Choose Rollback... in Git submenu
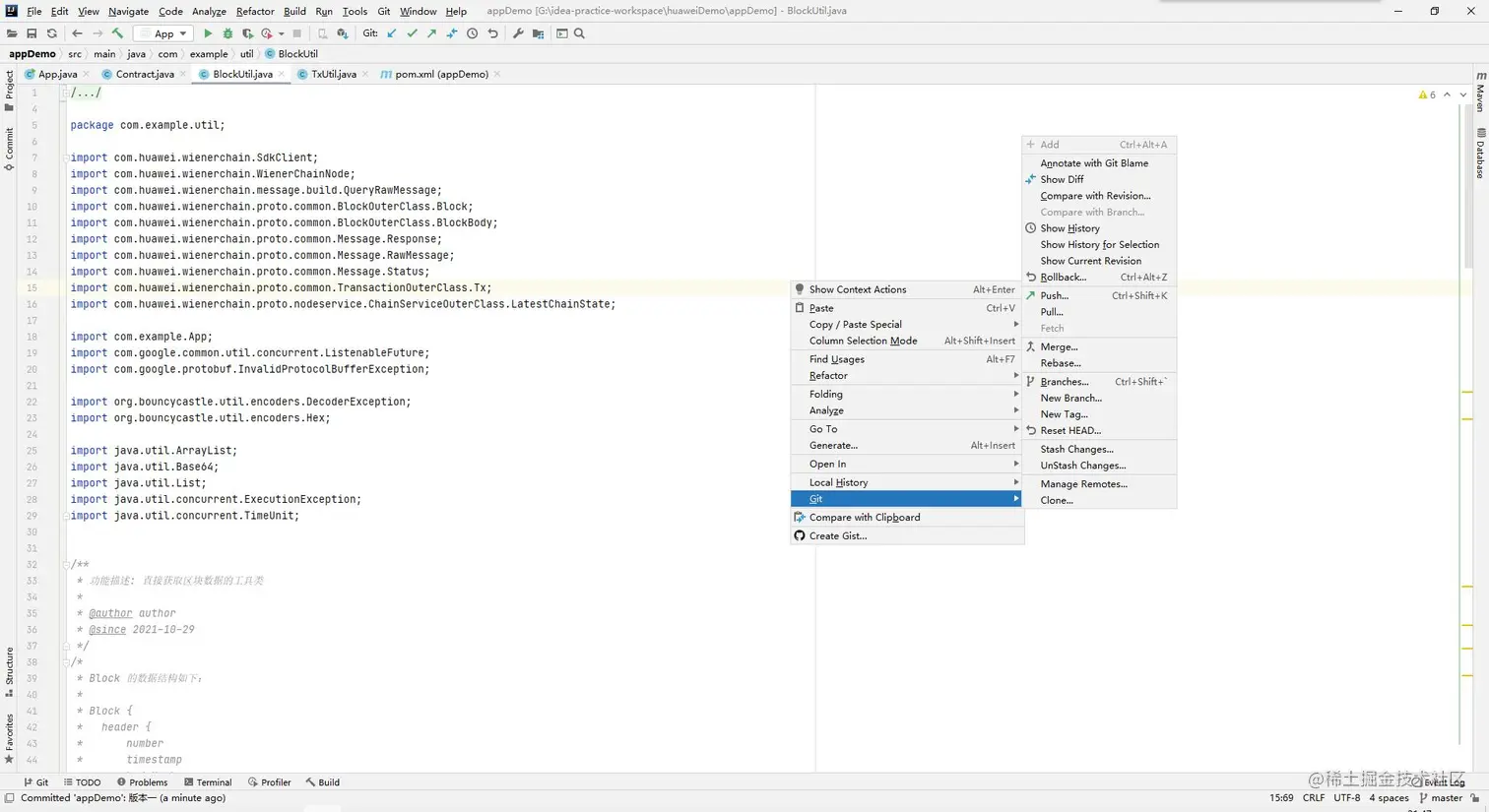 (x=1099, y=277)
